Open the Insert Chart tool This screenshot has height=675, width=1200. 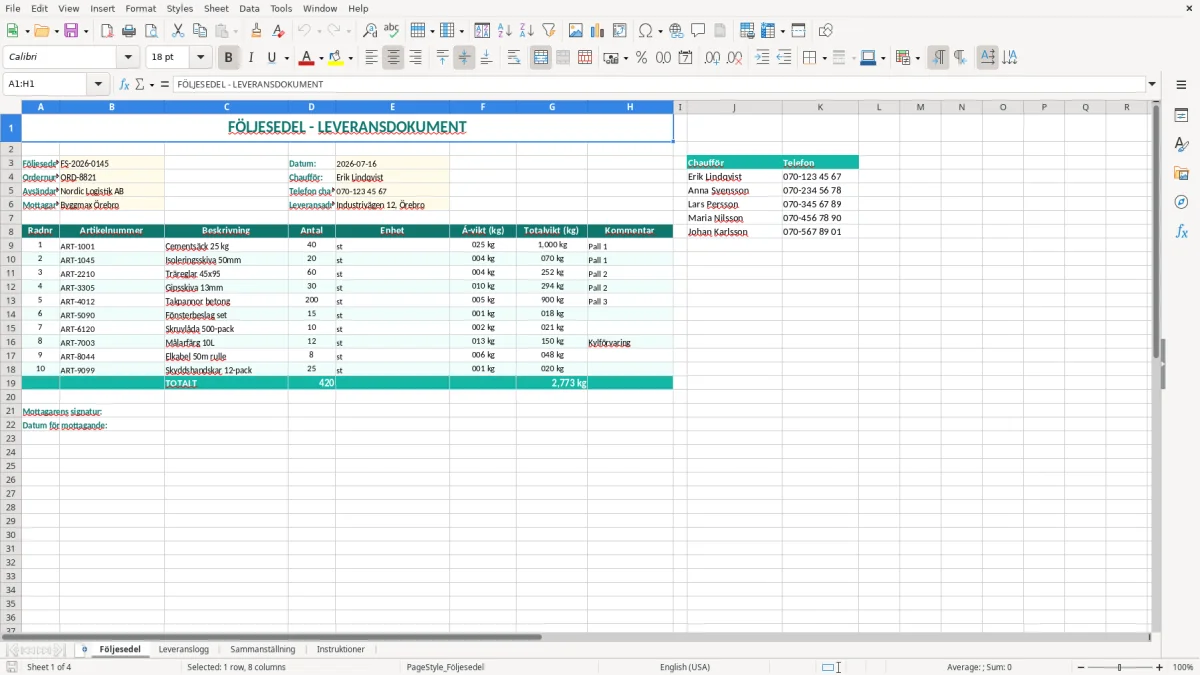point(598,31)
